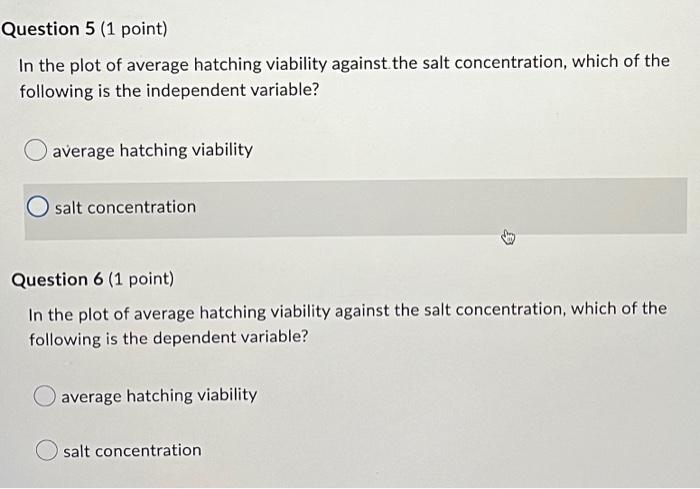Click the '(1 point)' text beside Question 5
Screen dimensions: 700x489
(134, 29)
